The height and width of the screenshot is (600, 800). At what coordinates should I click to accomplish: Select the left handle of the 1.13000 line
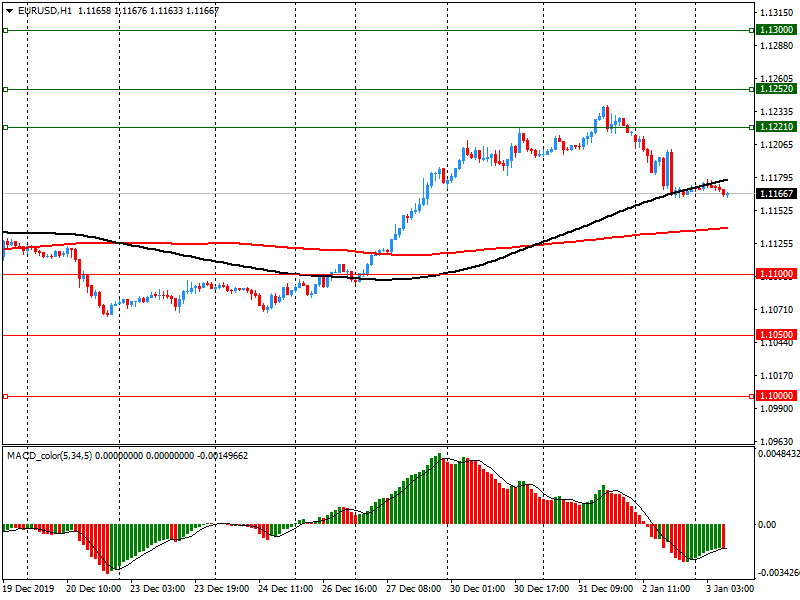[6, 31]
